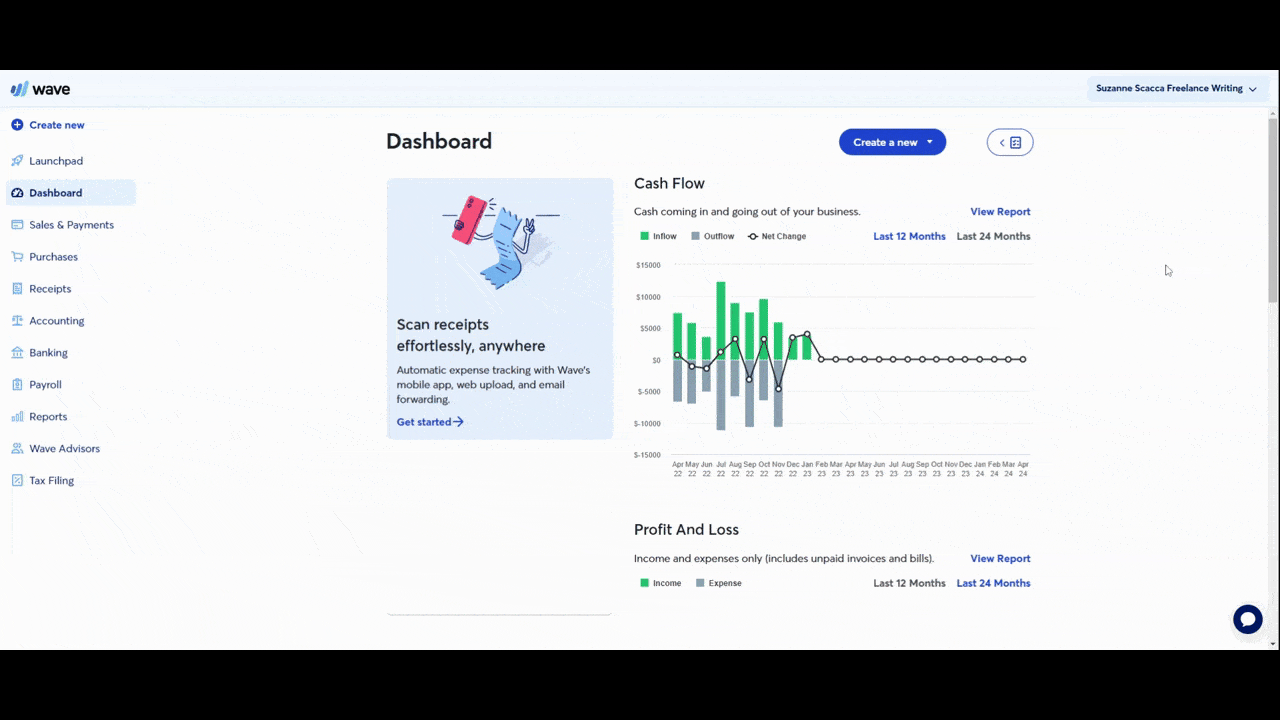This screenshot has width=1280, height=720.
Task: Show Cash Flow Last 12 Months
Action: pyautogui.click(x=909, y=237)
